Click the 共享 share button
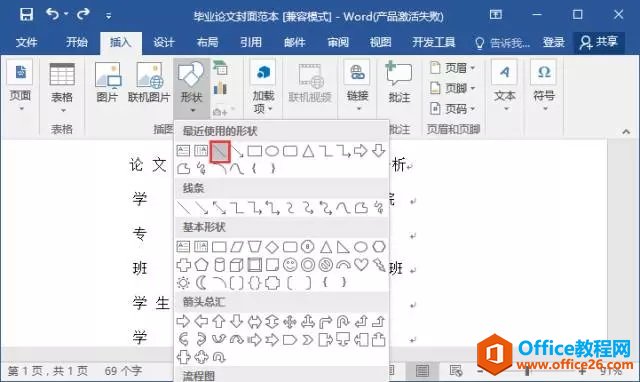This screenshot has height=382, width=640. click(x=599, y=42)
